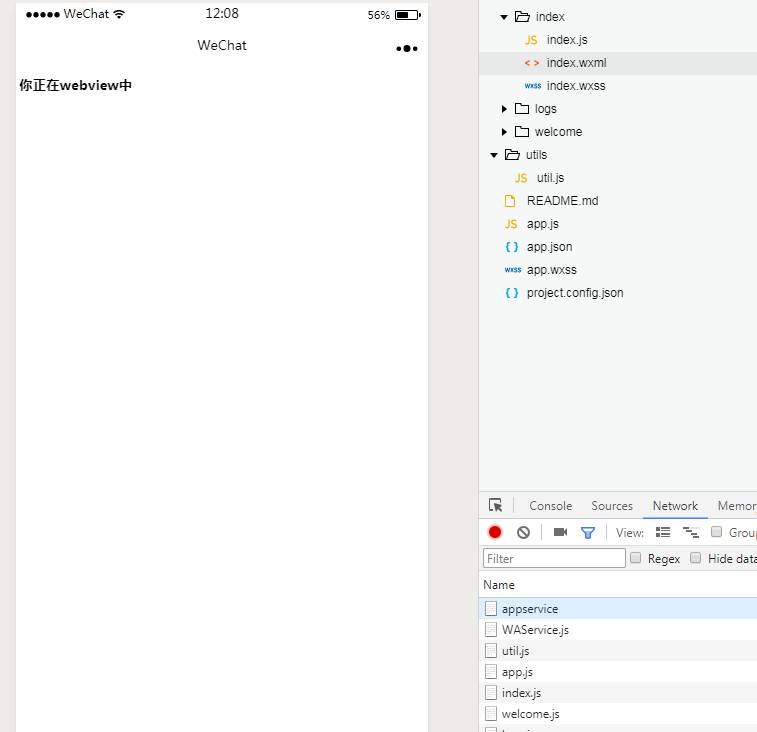
Task: Click the JS icon beside util.js in tree
Action: point(521,178)
